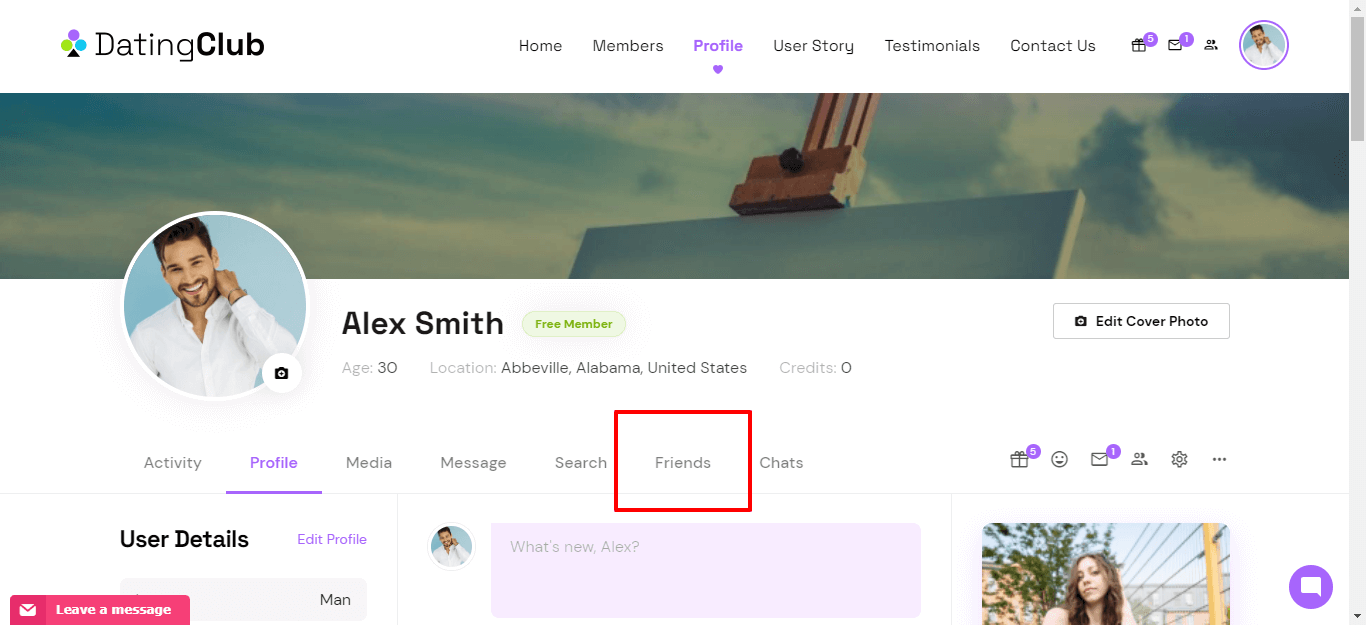The image size is (1366, 625).
Task: Open the gift icon in profile toolbar
Action: (1019, 460)
